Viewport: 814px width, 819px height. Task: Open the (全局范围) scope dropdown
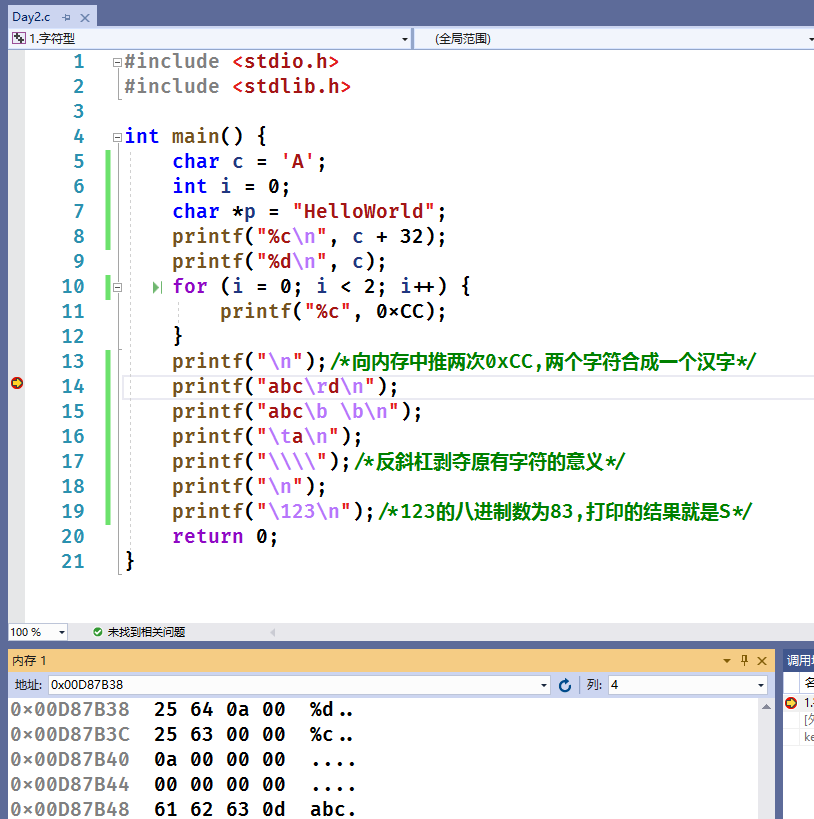tap(811, 39)
